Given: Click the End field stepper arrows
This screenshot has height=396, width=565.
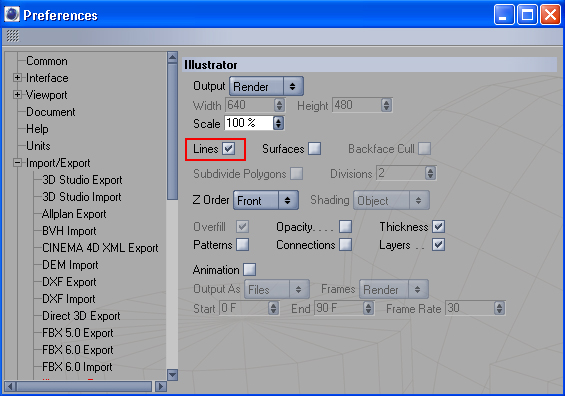Looking at the screenshot, I should 368,308.
